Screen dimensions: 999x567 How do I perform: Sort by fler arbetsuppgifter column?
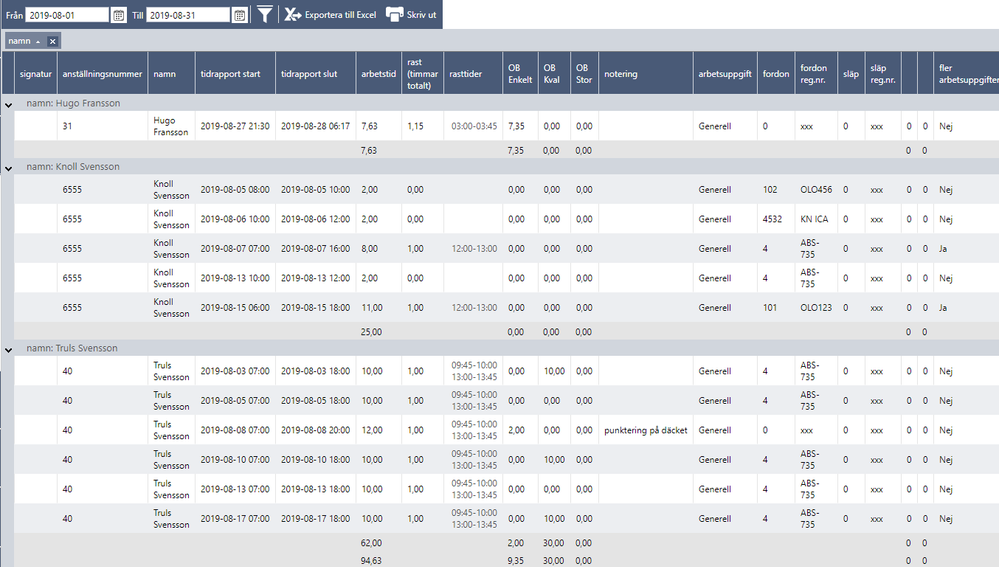967,73
